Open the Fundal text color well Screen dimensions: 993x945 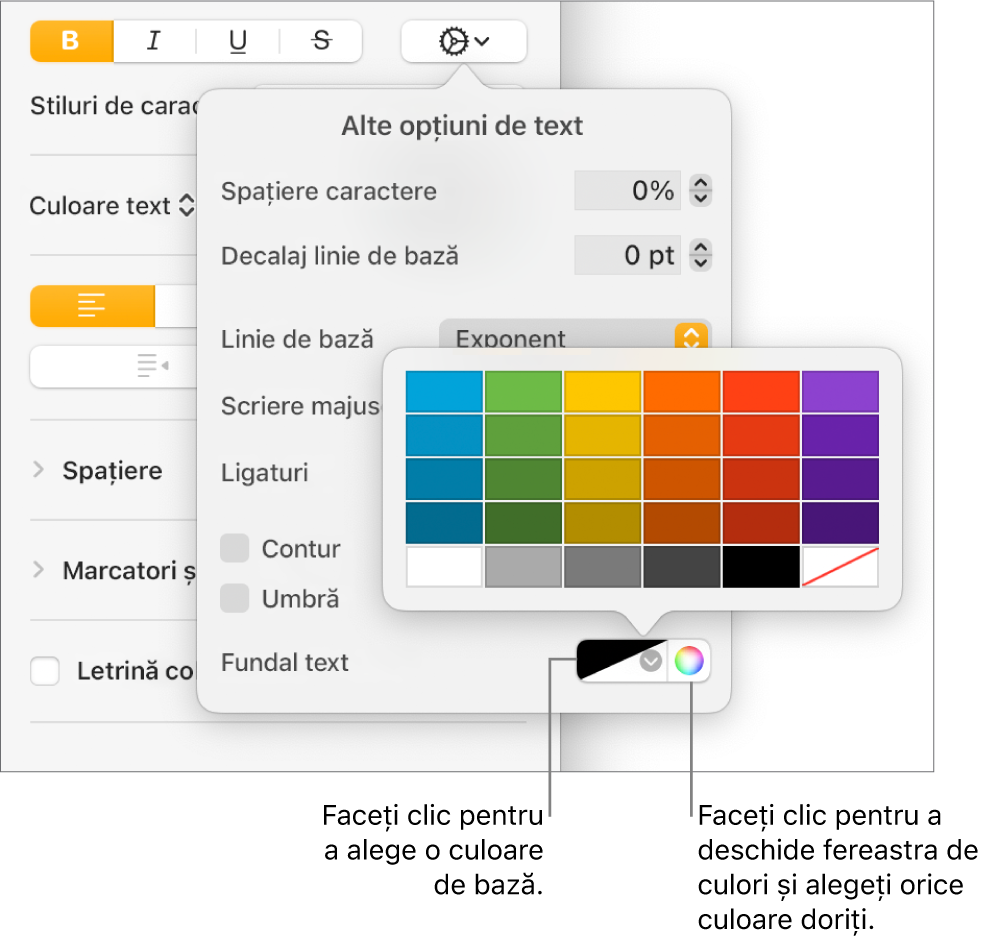621,661
